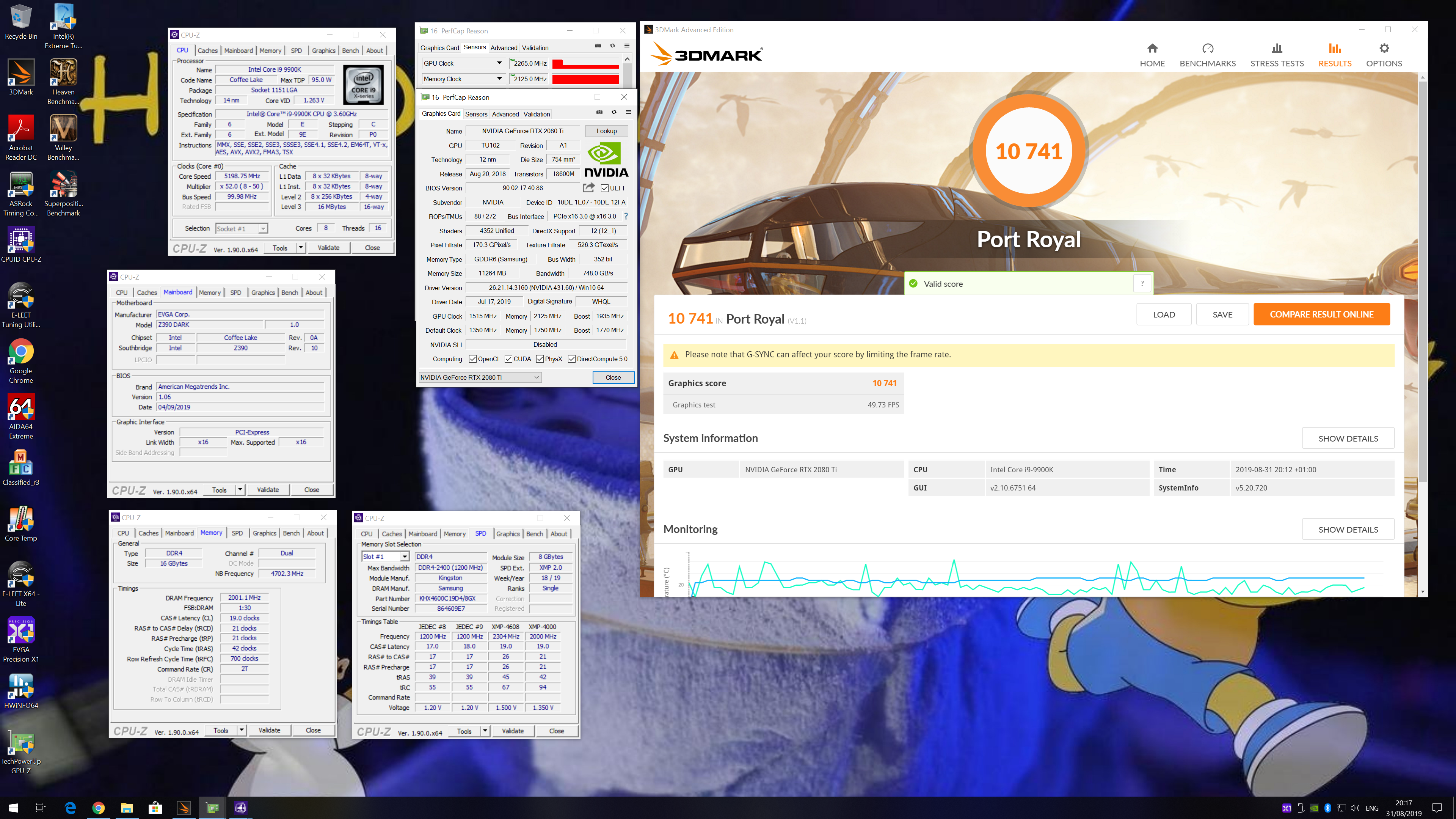
Task: Click COMPARE RESULT ONLINE button
Action: [x=1321, y=314]
